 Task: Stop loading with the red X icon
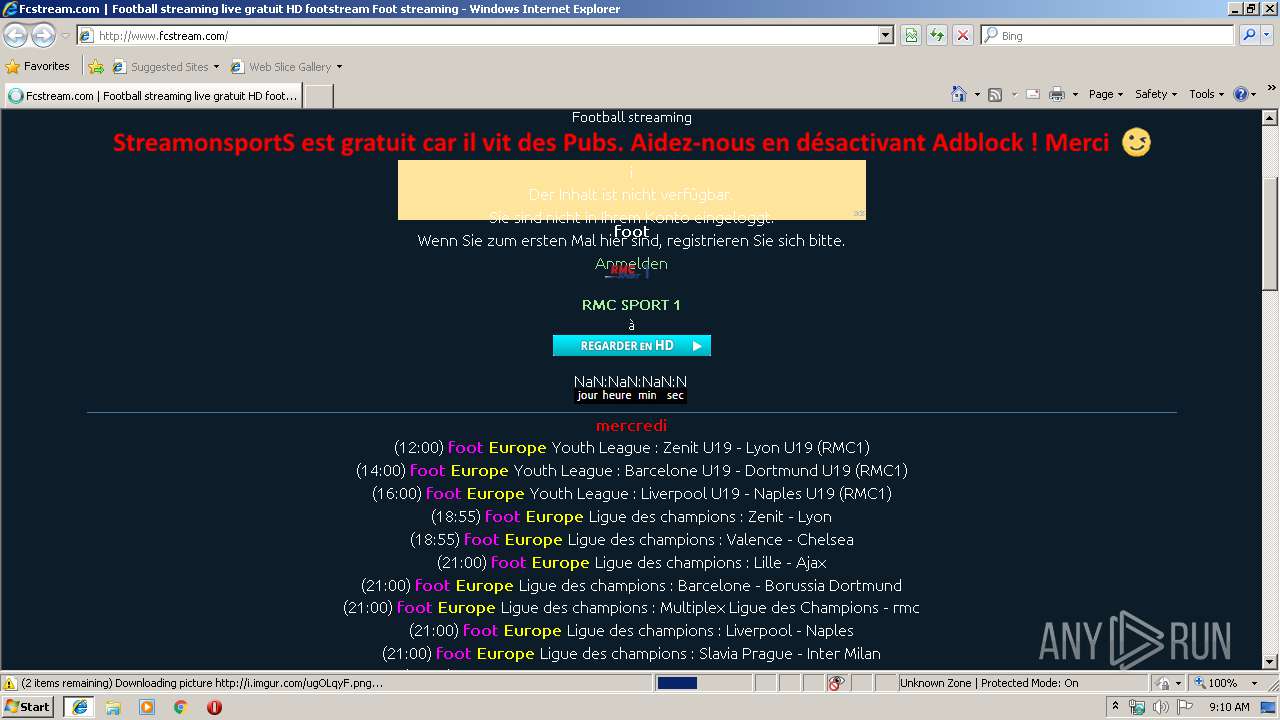click(963, 35)
